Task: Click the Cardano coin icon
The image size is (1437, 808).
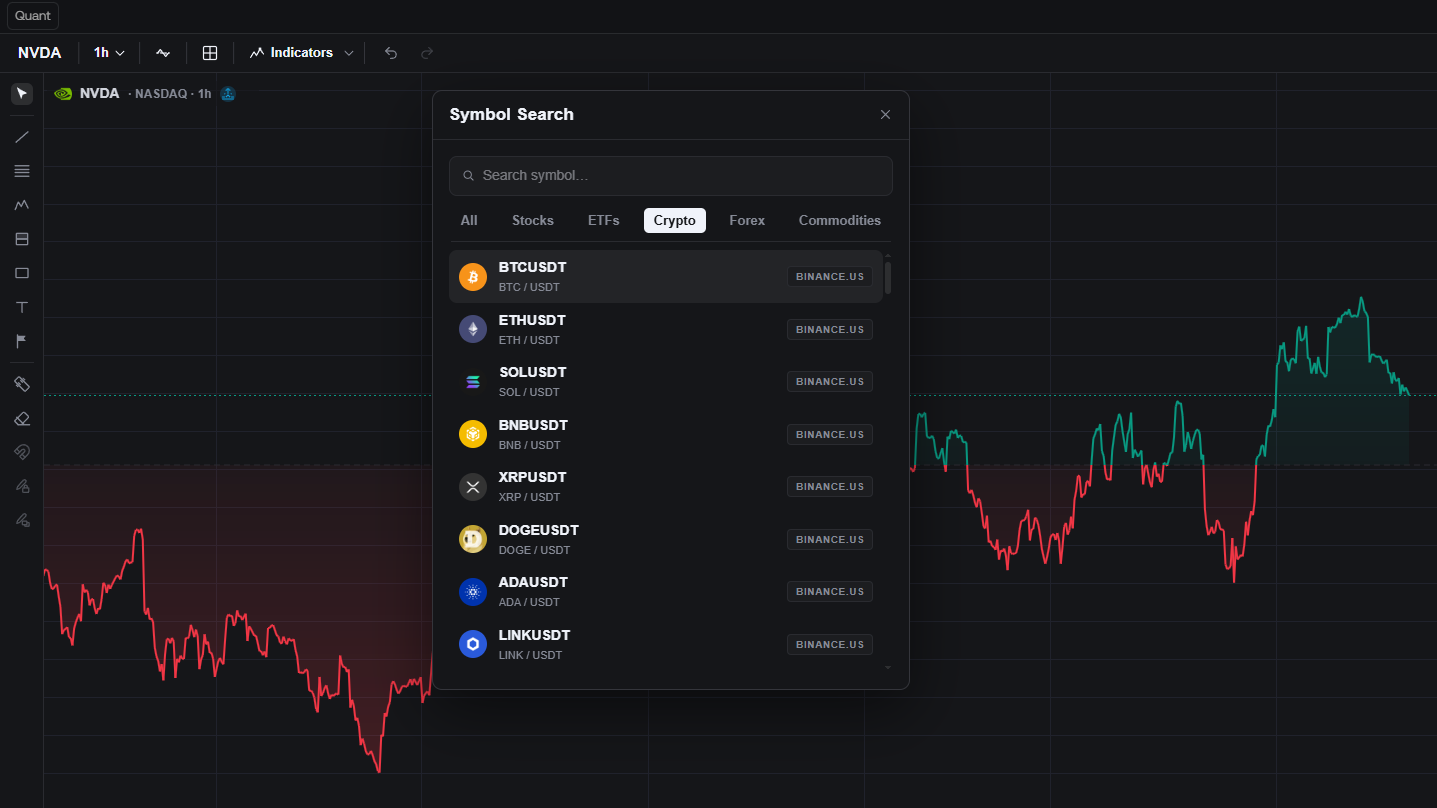Action: [473, 592]
